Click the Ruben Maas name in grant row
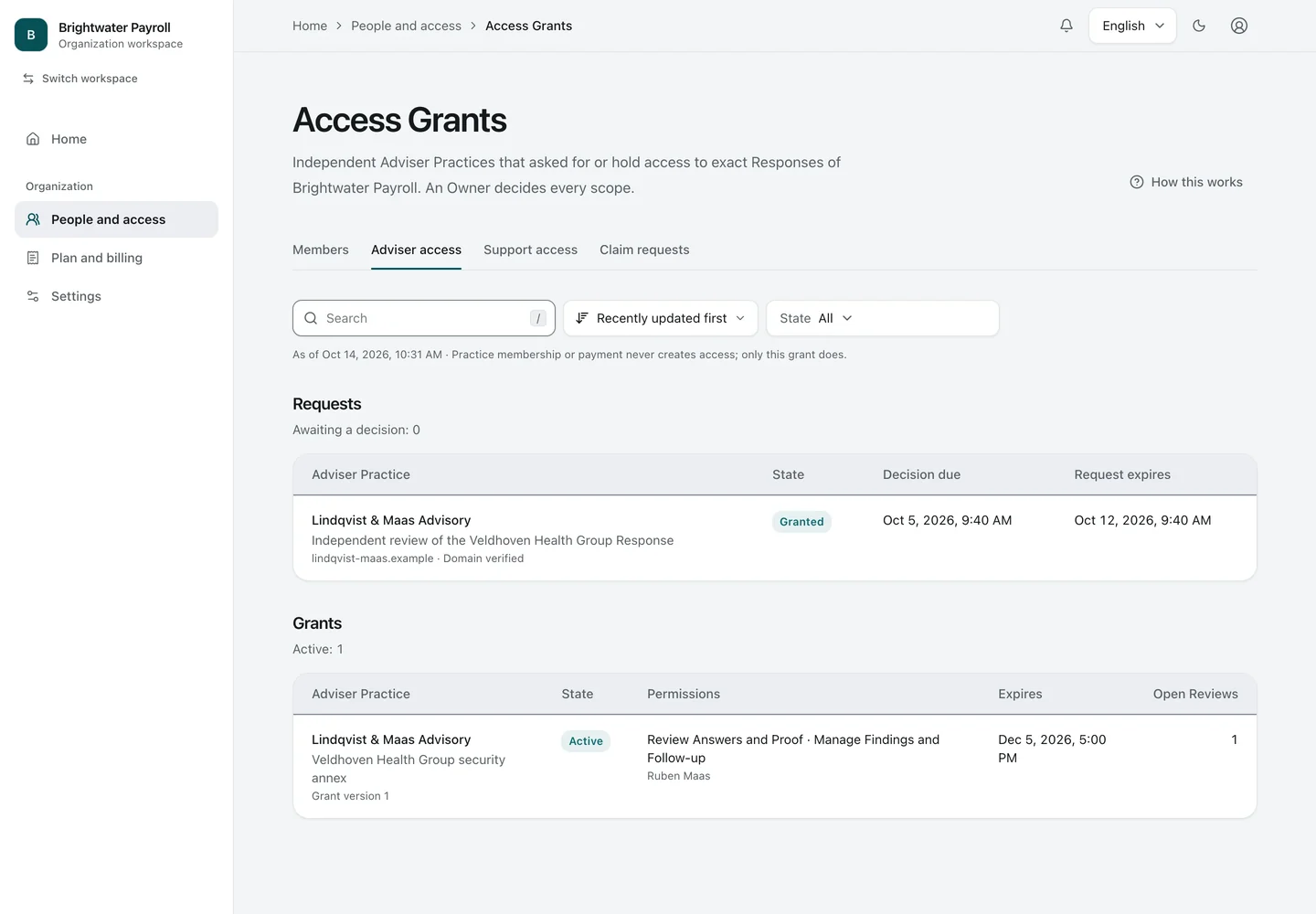The height and width of the screenshot is (914, 1316). 678,776
